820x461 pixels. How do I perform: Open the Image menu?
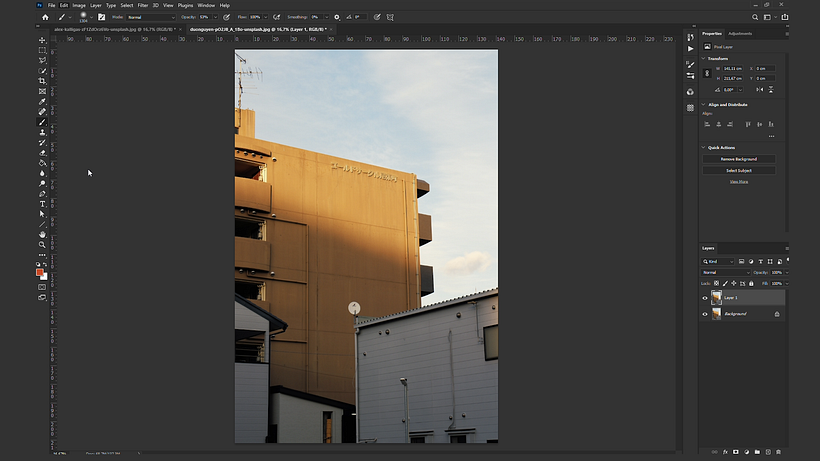tap(79, 5)
